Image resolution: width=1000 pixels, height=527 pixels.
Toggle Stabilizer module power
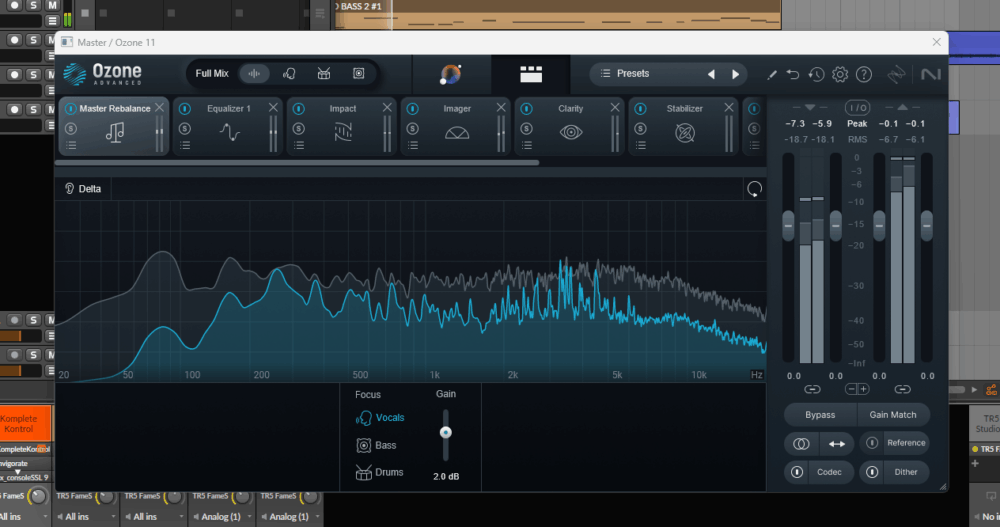(640, 108)
